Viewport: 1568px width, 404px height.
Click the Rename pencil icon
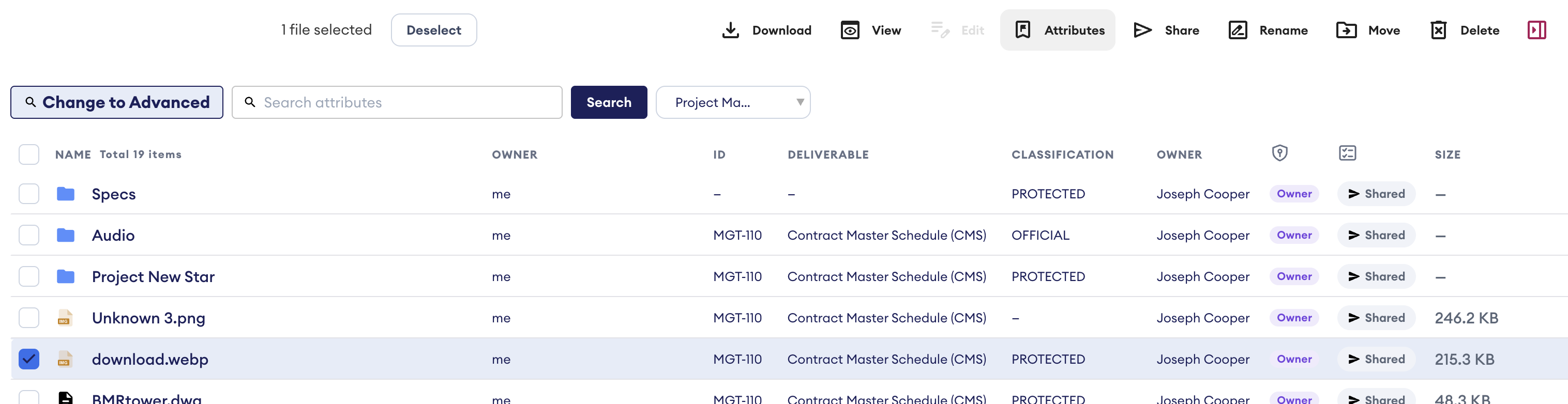[x=1238, y=30]
